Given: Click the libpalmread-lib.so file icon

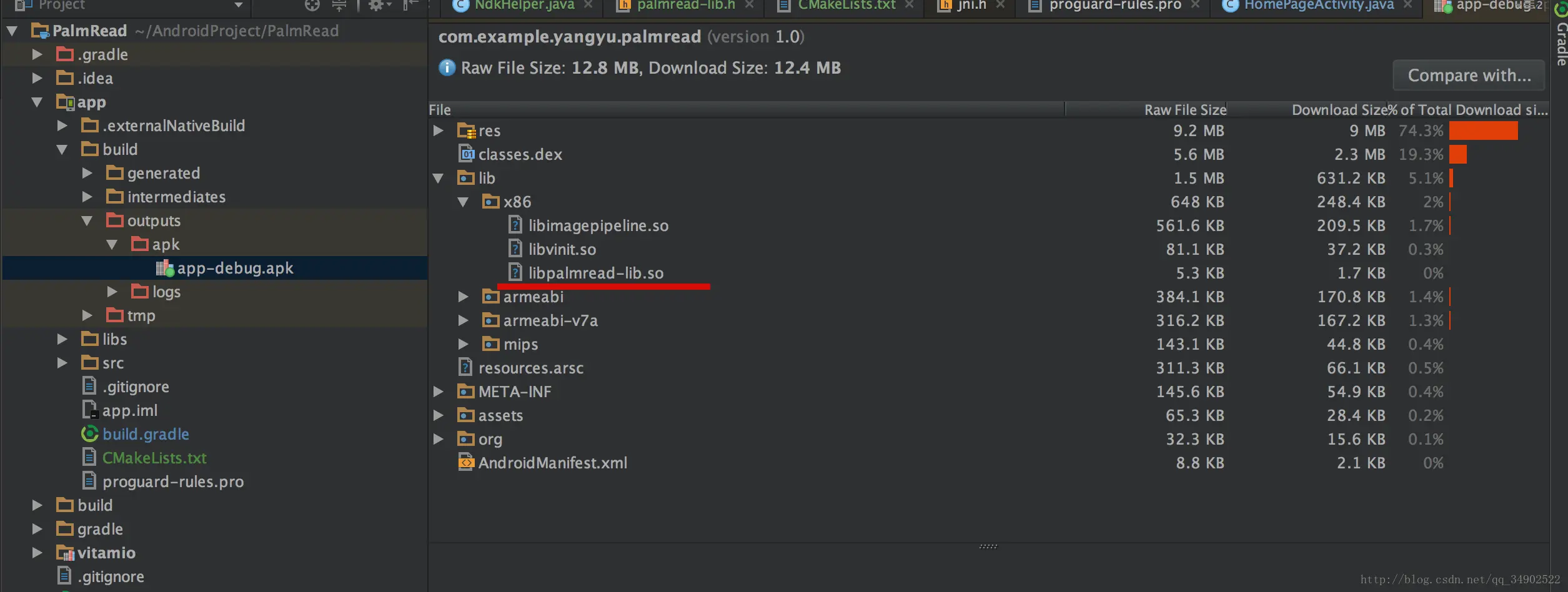Looking at the screenshot, I should point(515,272).
